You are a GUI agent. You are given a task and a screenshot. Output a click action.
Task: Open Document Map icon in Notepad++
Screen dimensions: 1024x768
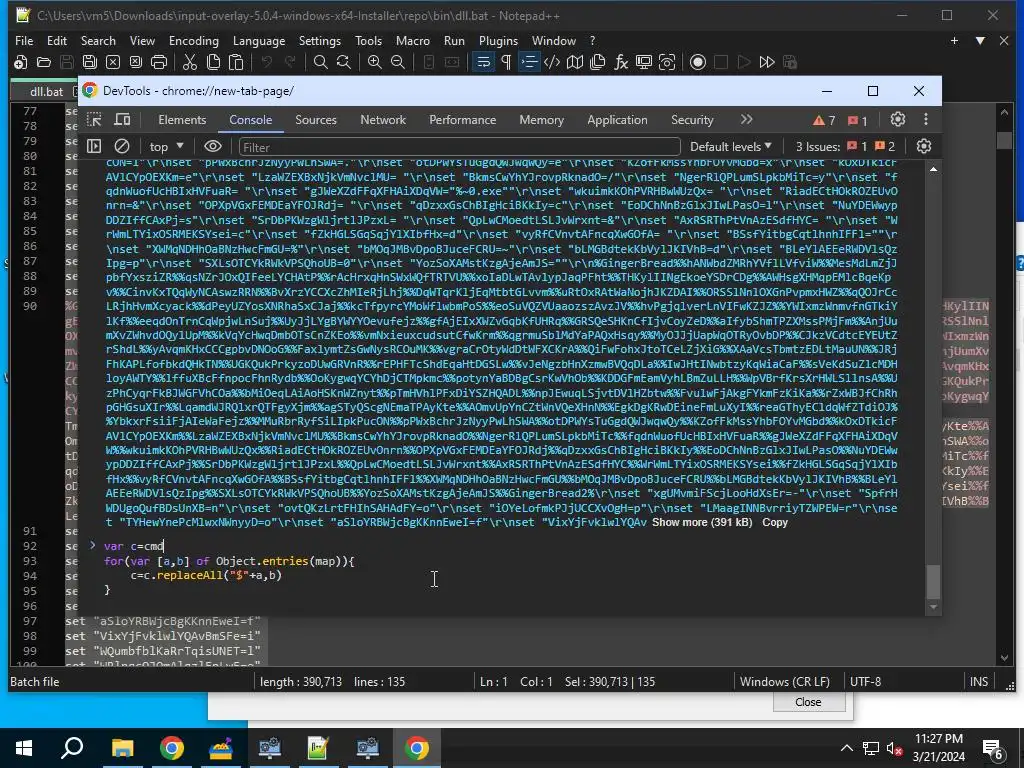(575, 63)
